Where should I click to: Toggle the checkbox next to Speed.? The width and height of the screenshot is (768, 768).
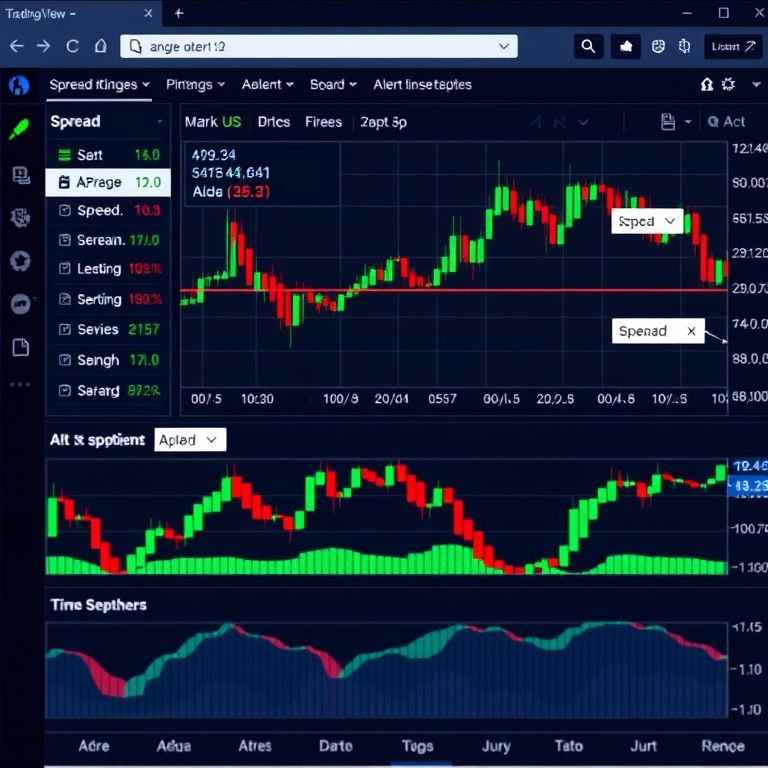click(65, 211)
